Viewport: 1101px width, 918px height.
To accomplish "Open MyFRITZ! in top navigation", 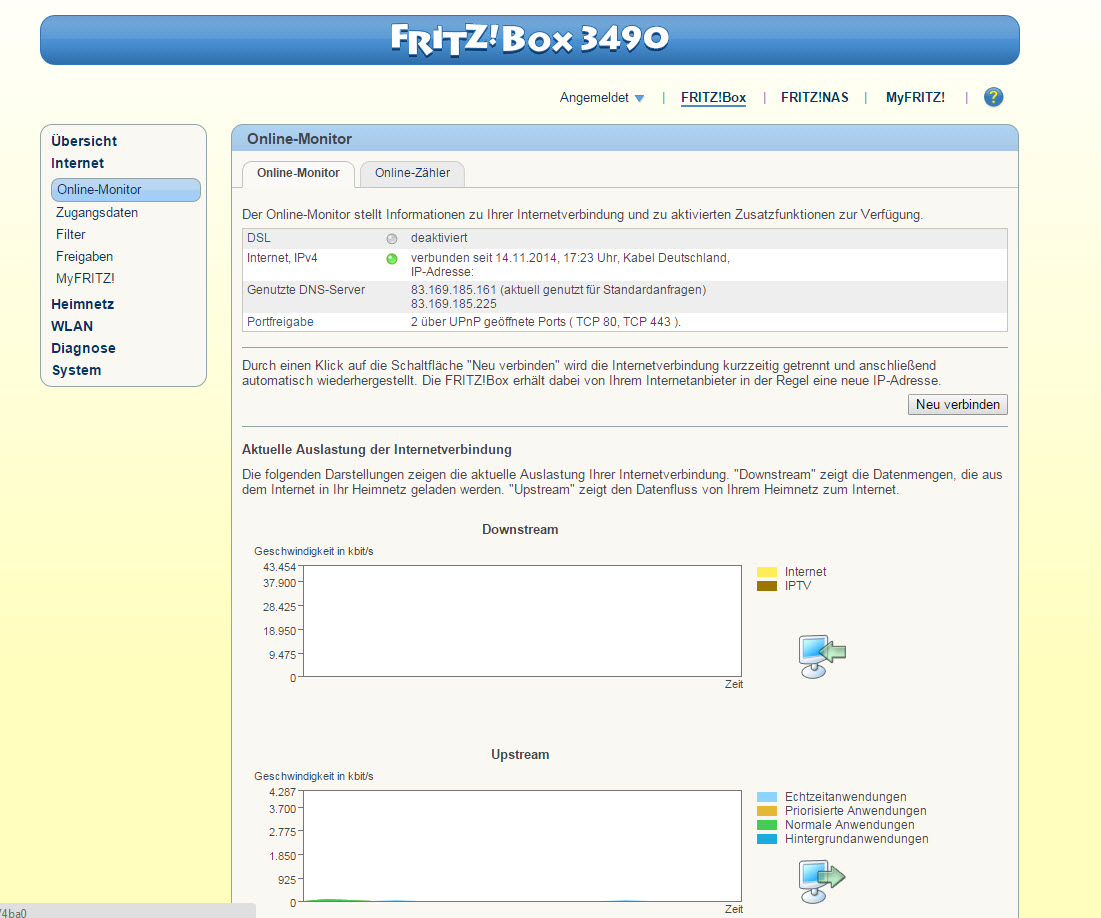I will pyautogui.click(x=915, y=98).
